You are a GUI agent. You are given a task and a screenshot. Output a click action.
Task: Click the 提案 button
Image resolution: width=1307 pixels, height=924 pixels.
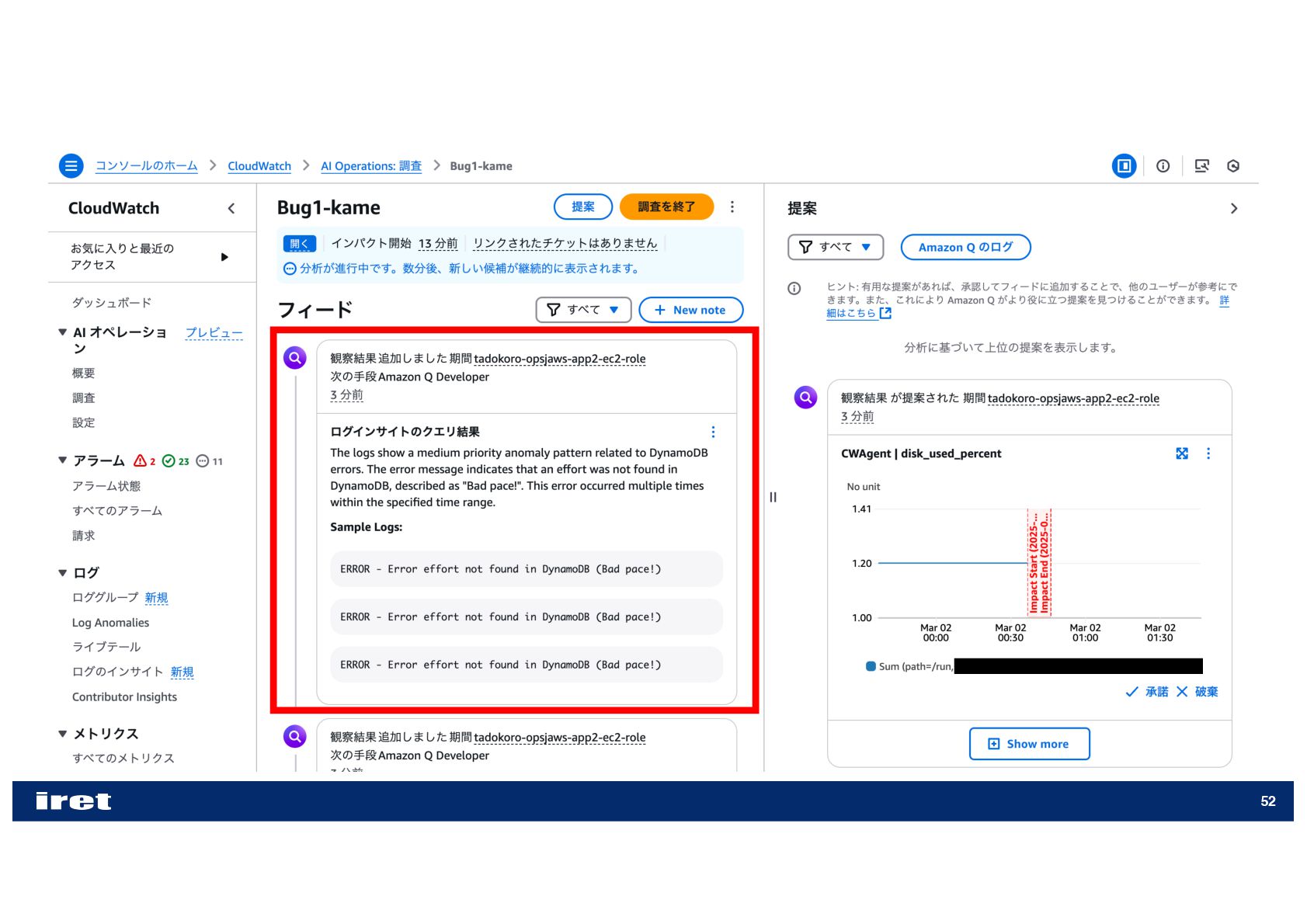coord(582,207)
